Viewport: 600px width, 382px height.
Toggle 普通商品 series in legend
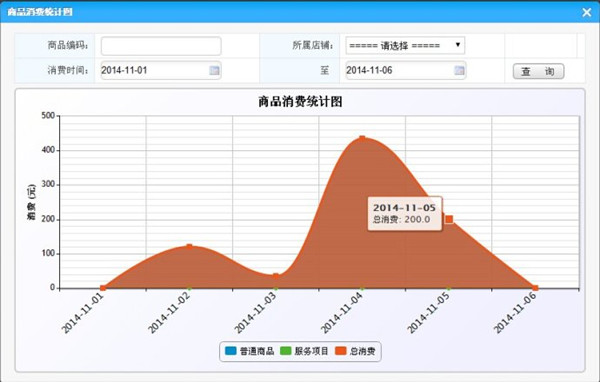click(x=249, y=351)
